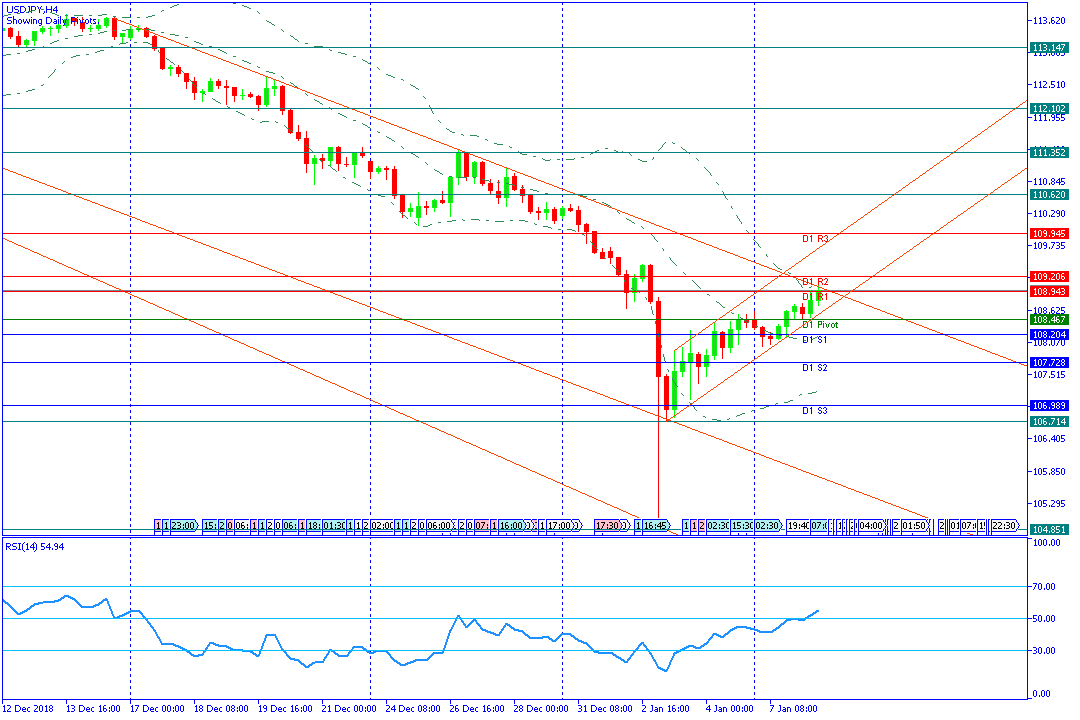Click the 105.850 price scale value

1049,472
